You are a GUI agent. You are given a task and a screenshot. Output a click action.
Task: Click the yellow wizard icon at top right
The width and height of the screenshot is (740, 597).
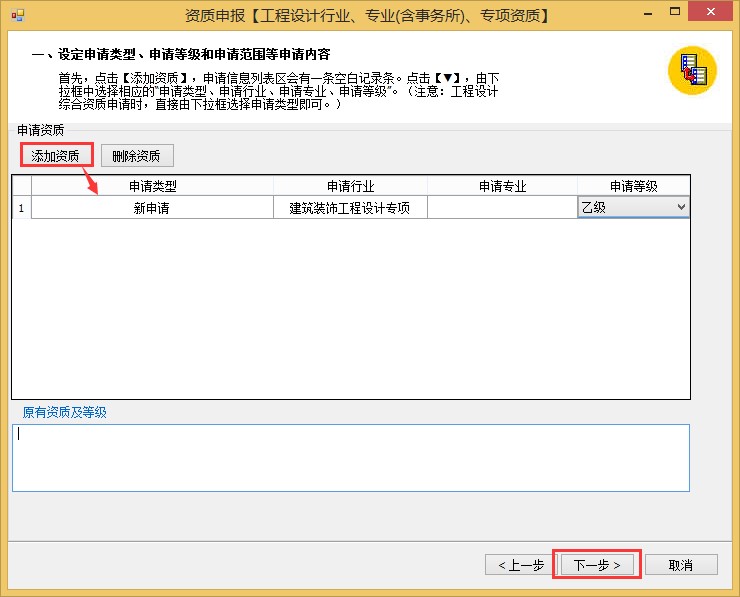pos(693,70)
